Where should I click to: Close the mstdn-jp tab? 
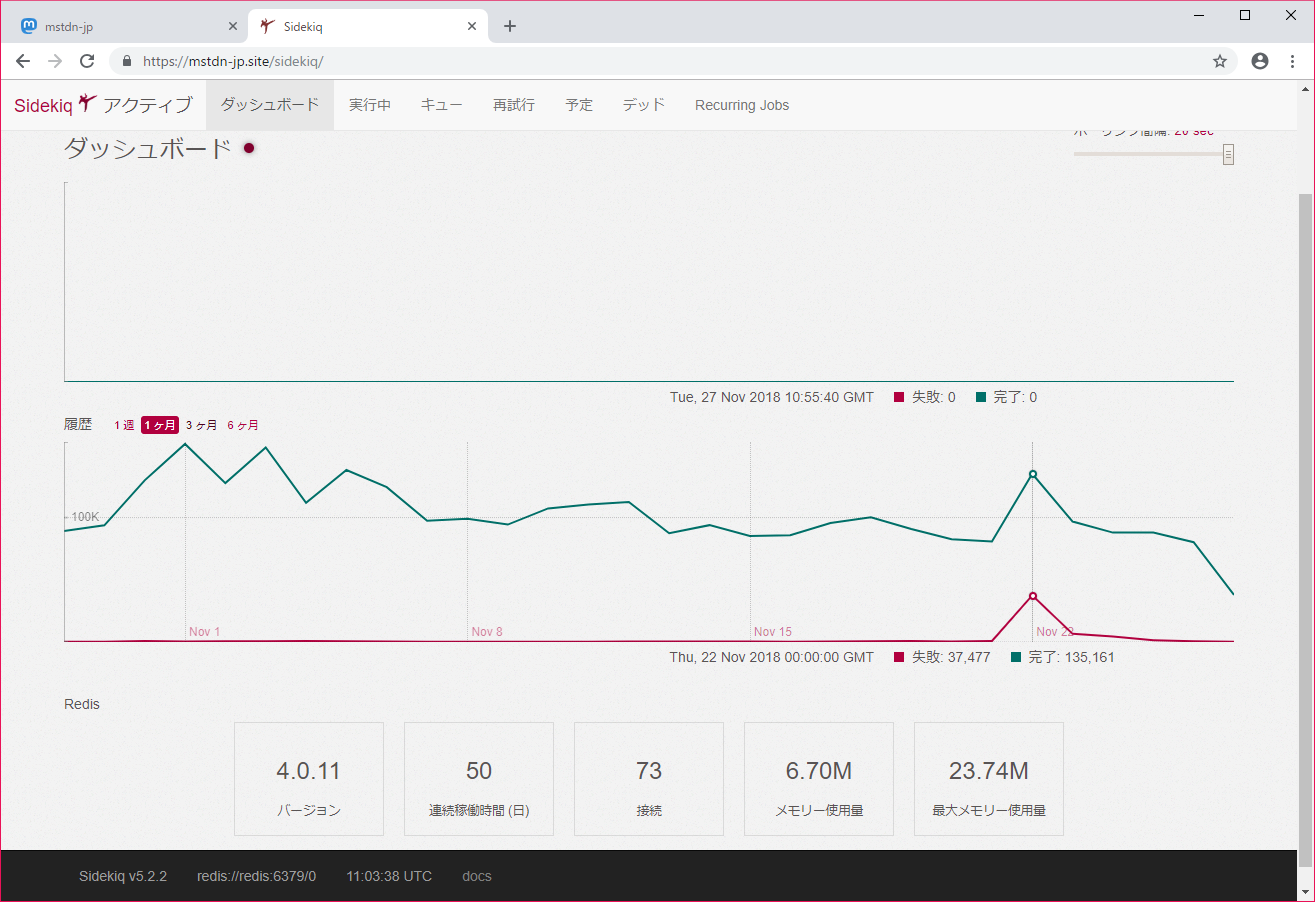(x=233, y=26)
